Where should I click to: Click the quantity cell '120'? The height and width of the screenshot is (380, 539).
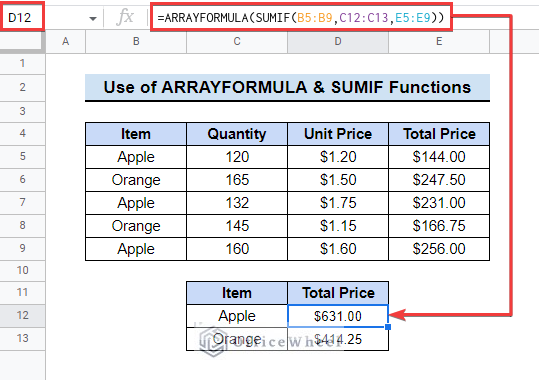[237, 157]
